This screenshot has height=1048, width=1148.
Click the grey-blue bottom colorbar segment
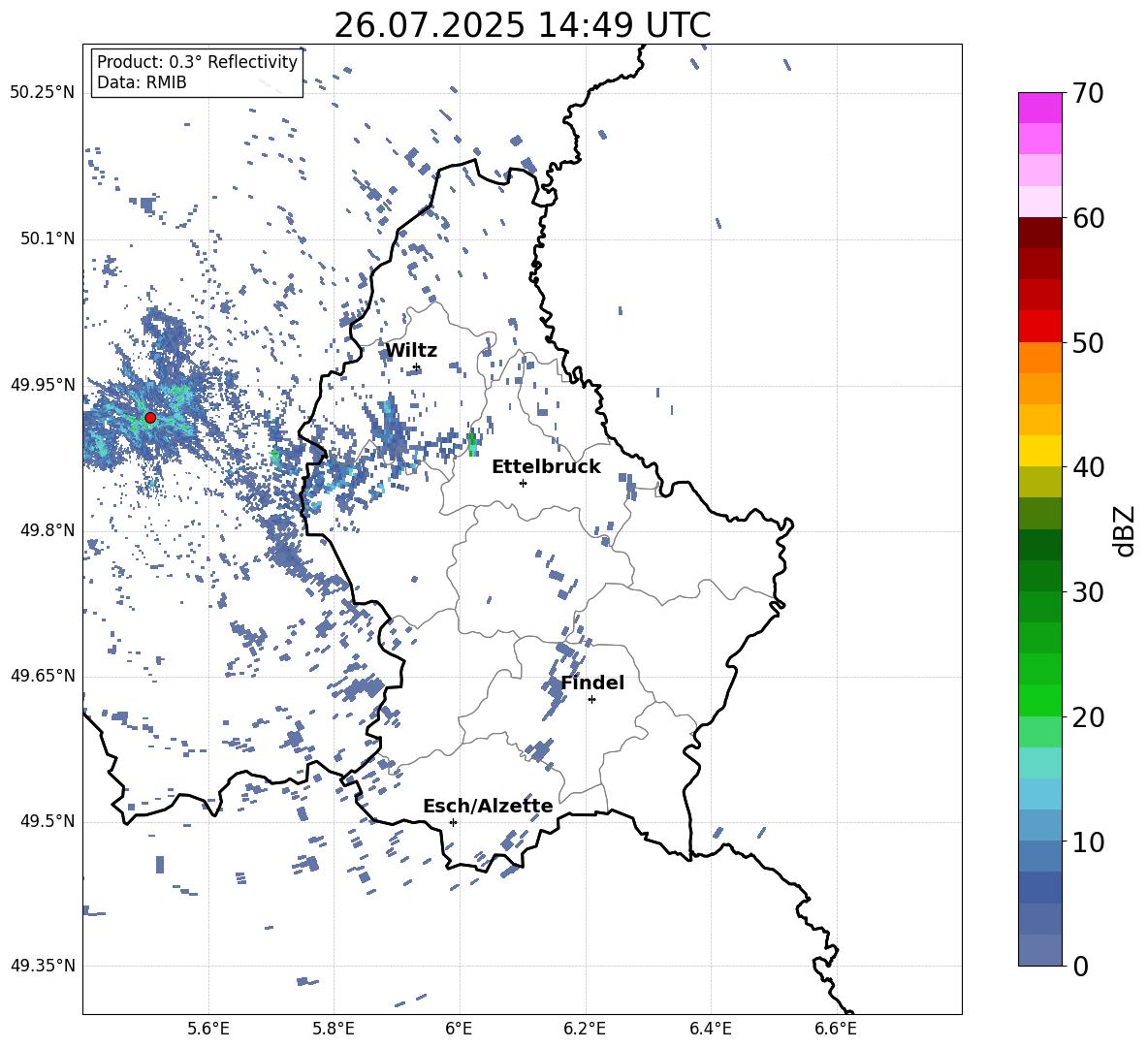1040,950
